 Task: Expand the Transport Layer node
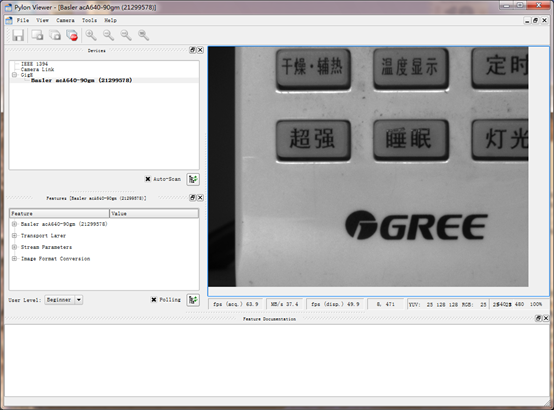(x=14, y=235)
